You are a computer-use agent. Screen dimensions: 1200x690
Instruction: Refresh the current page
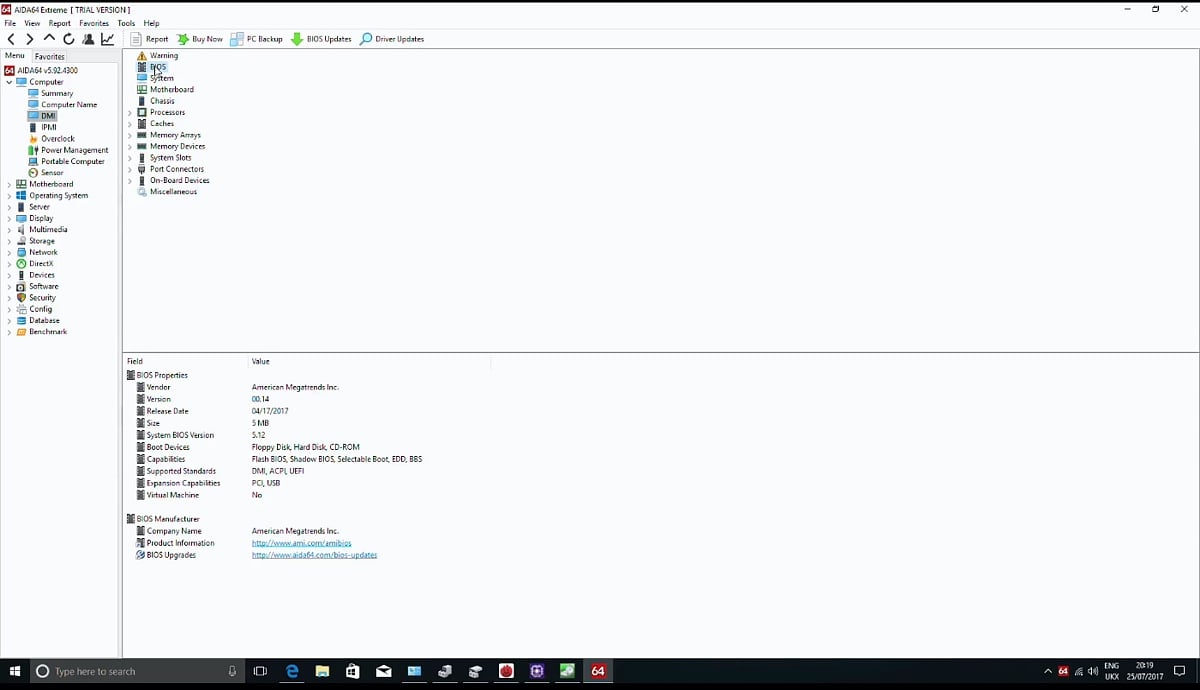(68, 39)
